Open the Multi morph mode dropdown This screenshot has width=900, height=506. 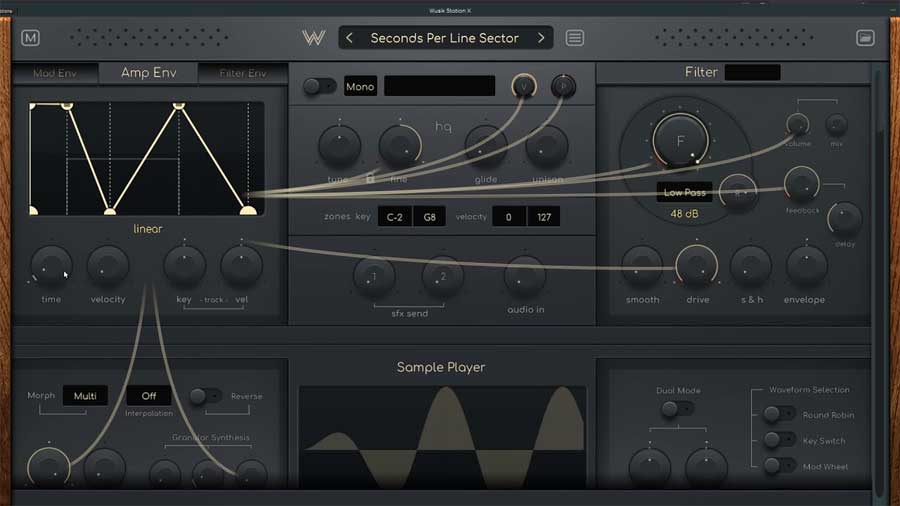click(85, 396)
